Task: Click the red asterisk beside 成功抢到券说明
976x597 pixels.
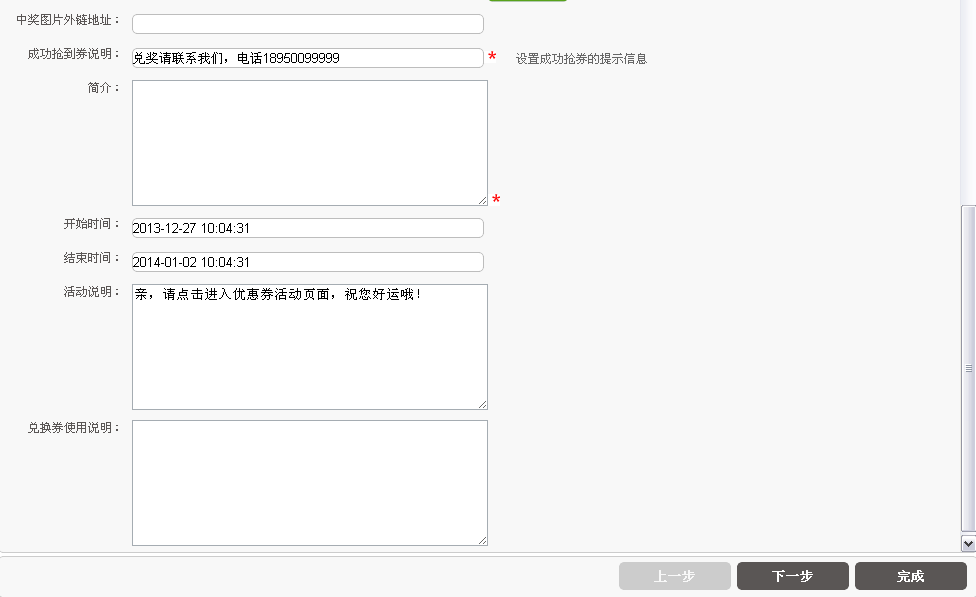Action: pos(492,58)
